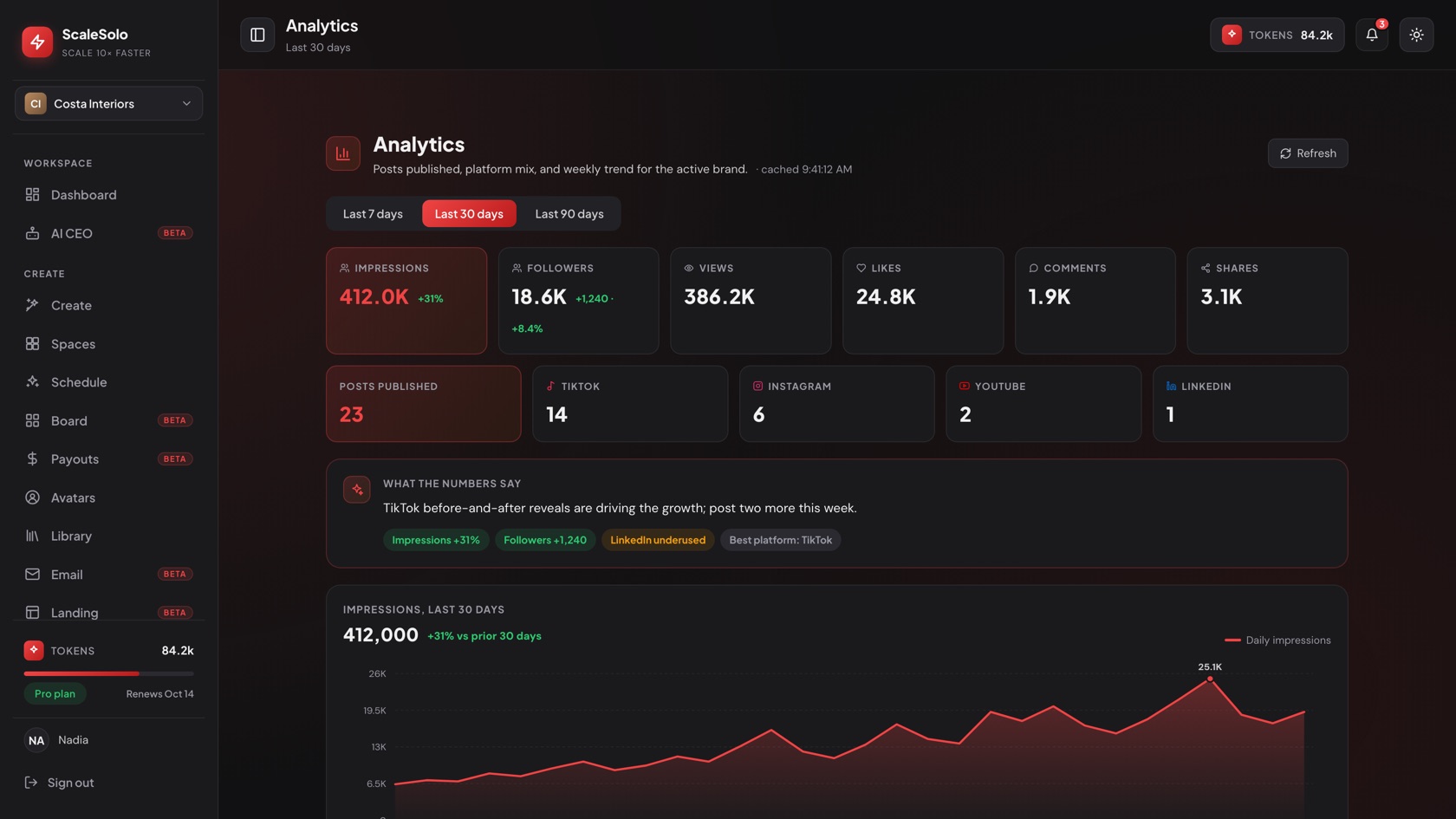The width and height of the screenshot is (1456, 819).
Task: Click the Views eye icon
Action: (689, 268)
